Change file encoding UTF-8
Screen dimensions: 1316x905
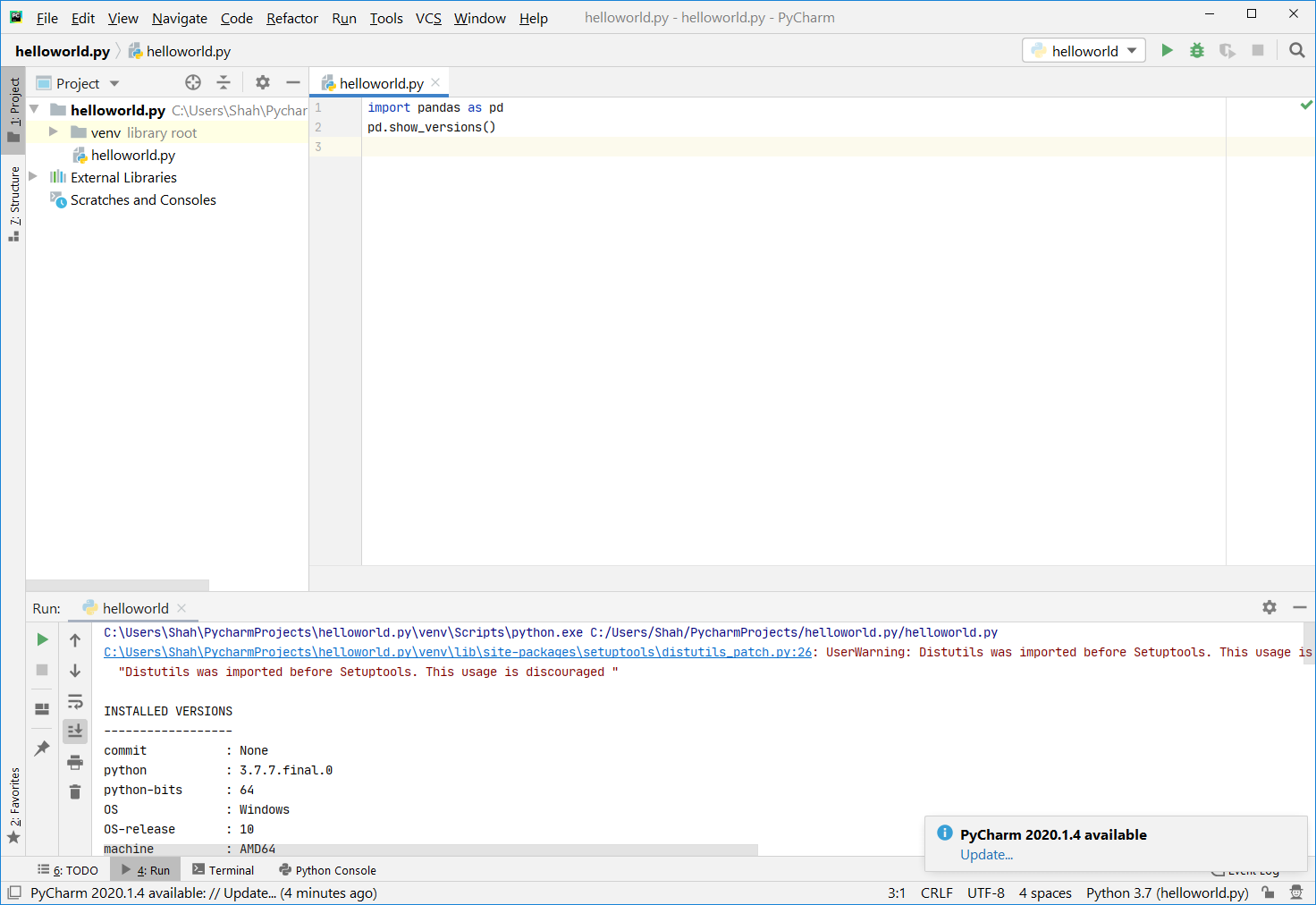[986, 892]
